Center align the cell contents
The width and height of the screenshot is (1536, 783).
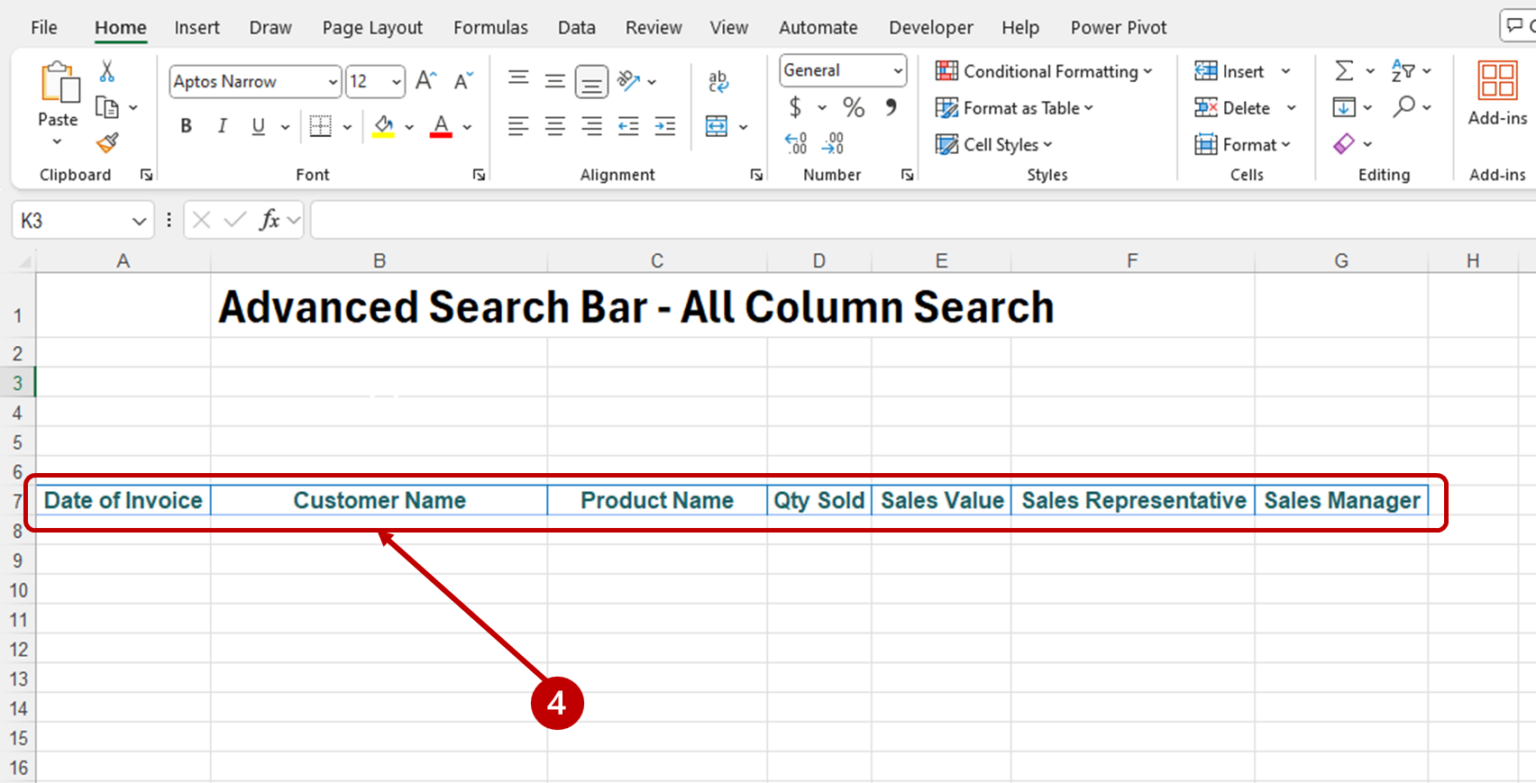[554, 126]
